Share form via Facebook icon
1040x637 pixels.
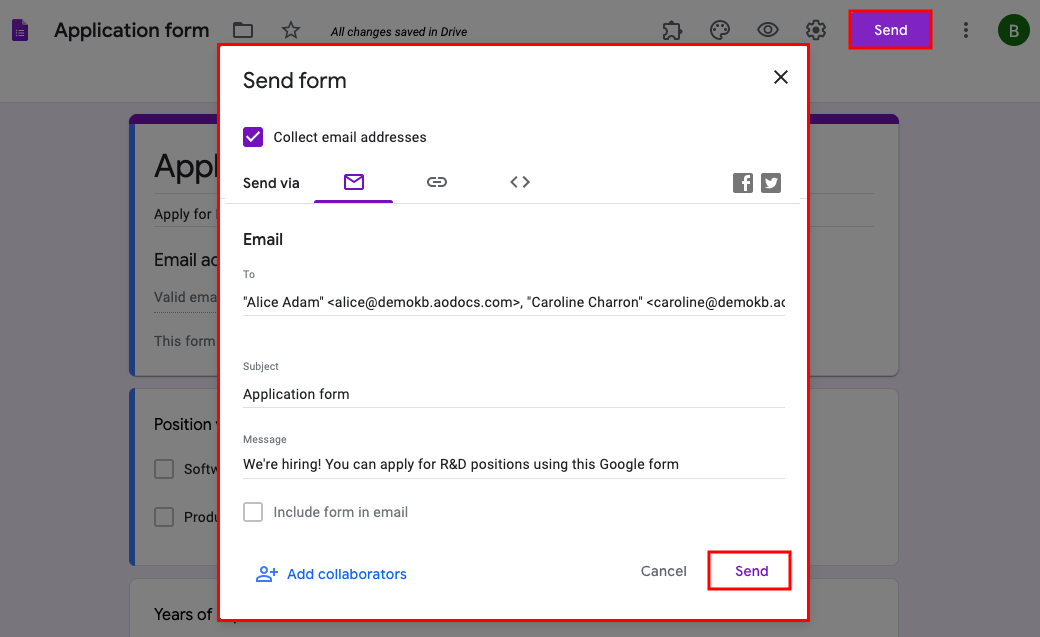tap(742, 183)
